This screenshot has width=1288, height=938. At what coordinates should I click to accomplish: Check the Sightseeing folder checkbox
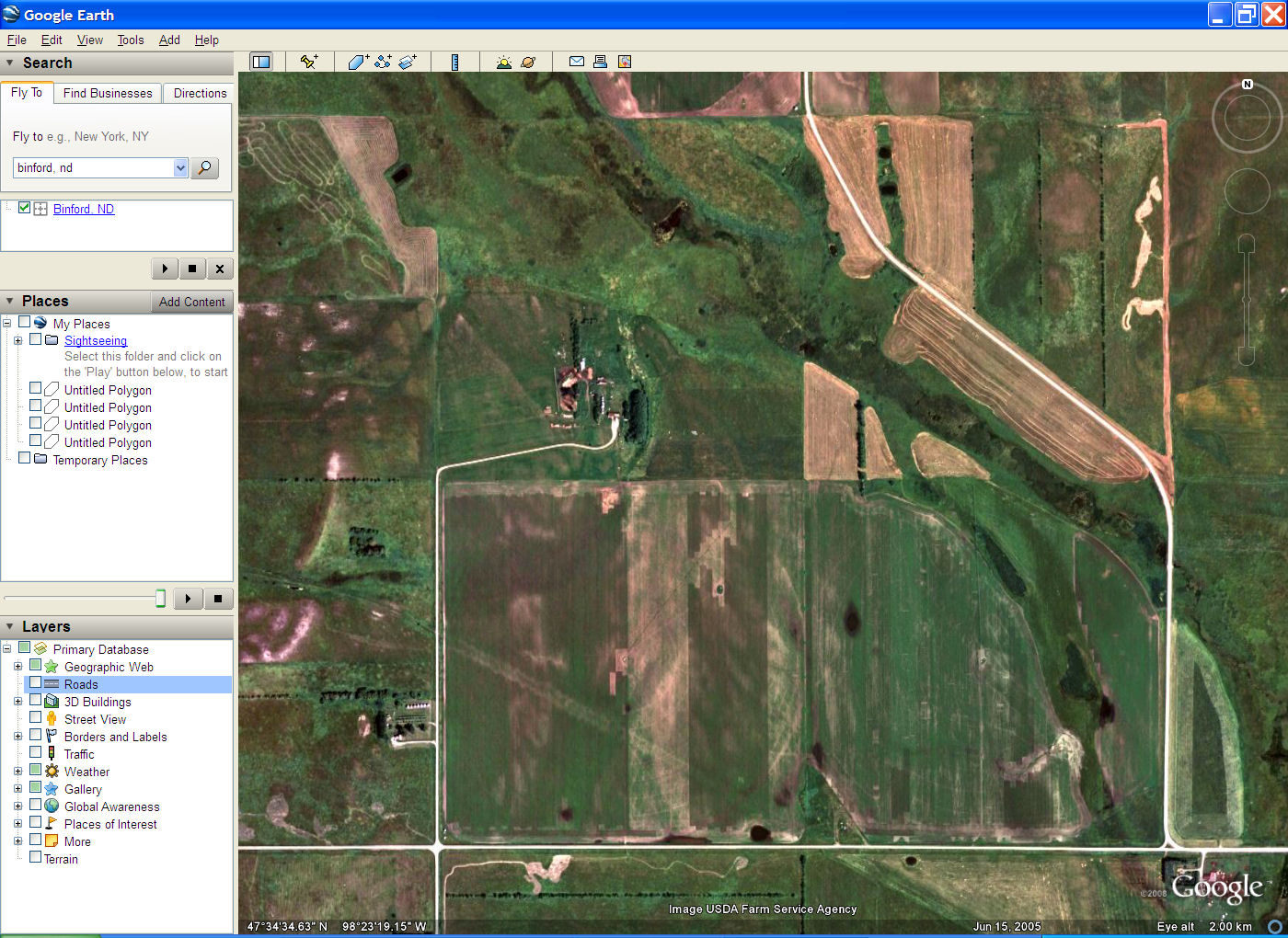pos(36,339)
